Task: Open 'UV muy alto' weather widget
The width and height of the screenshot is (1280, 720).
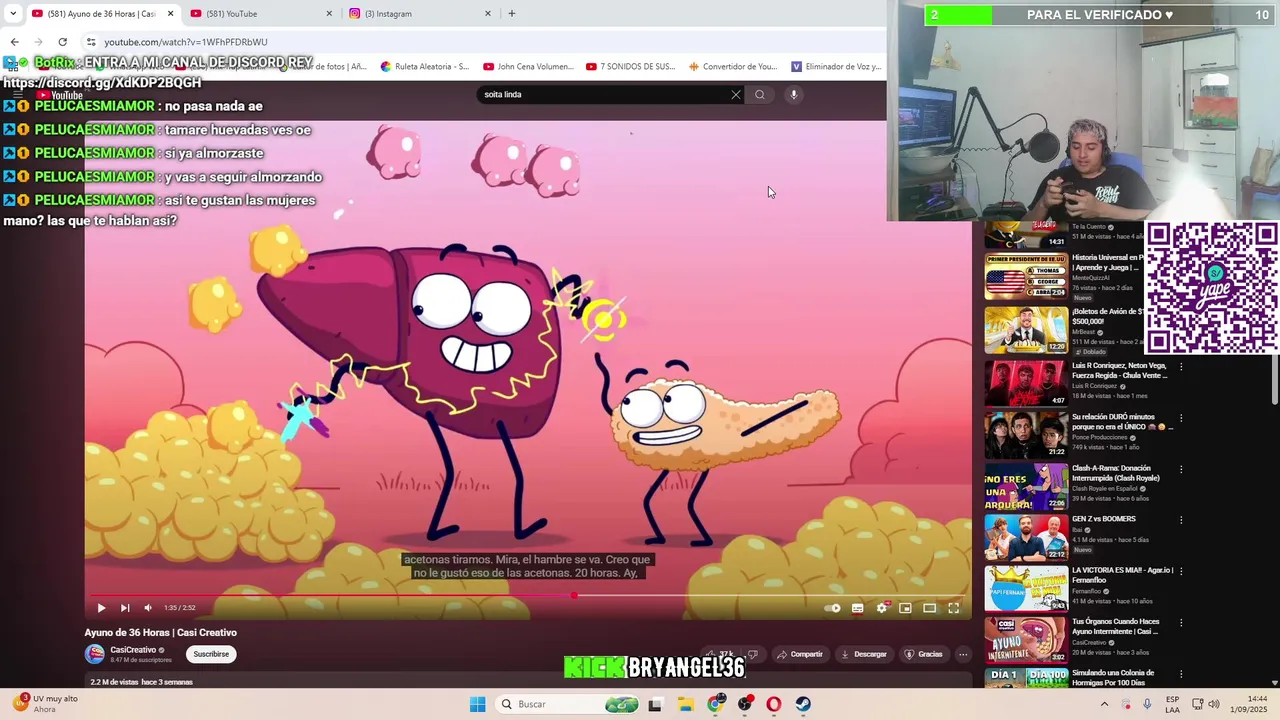Action: click(x=45, y=704)
